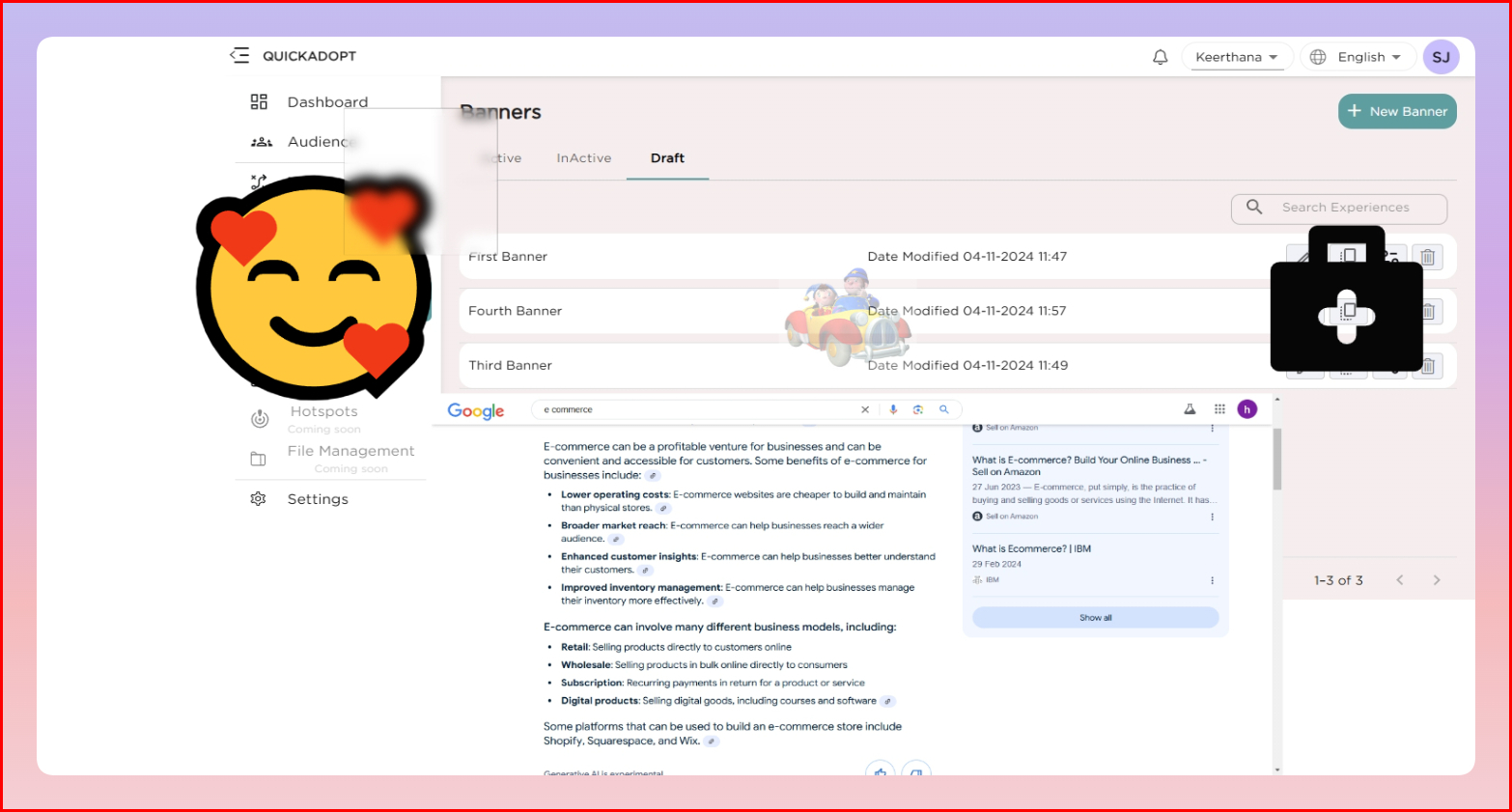Focus the Search Experiences field
This screenshot has width=1512, height=812.
(x=1339, y=208)
